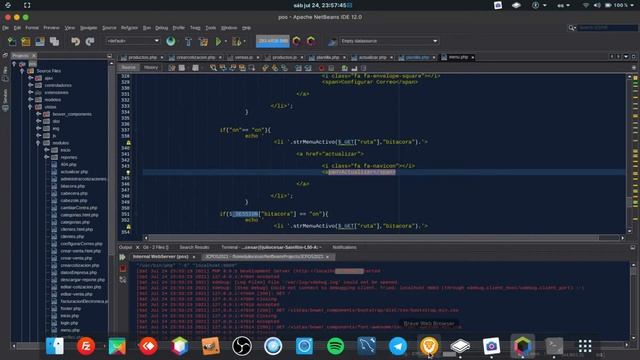Open the Debug menu
This screenshot has height=360, width=640.
[x=162, y=28]
